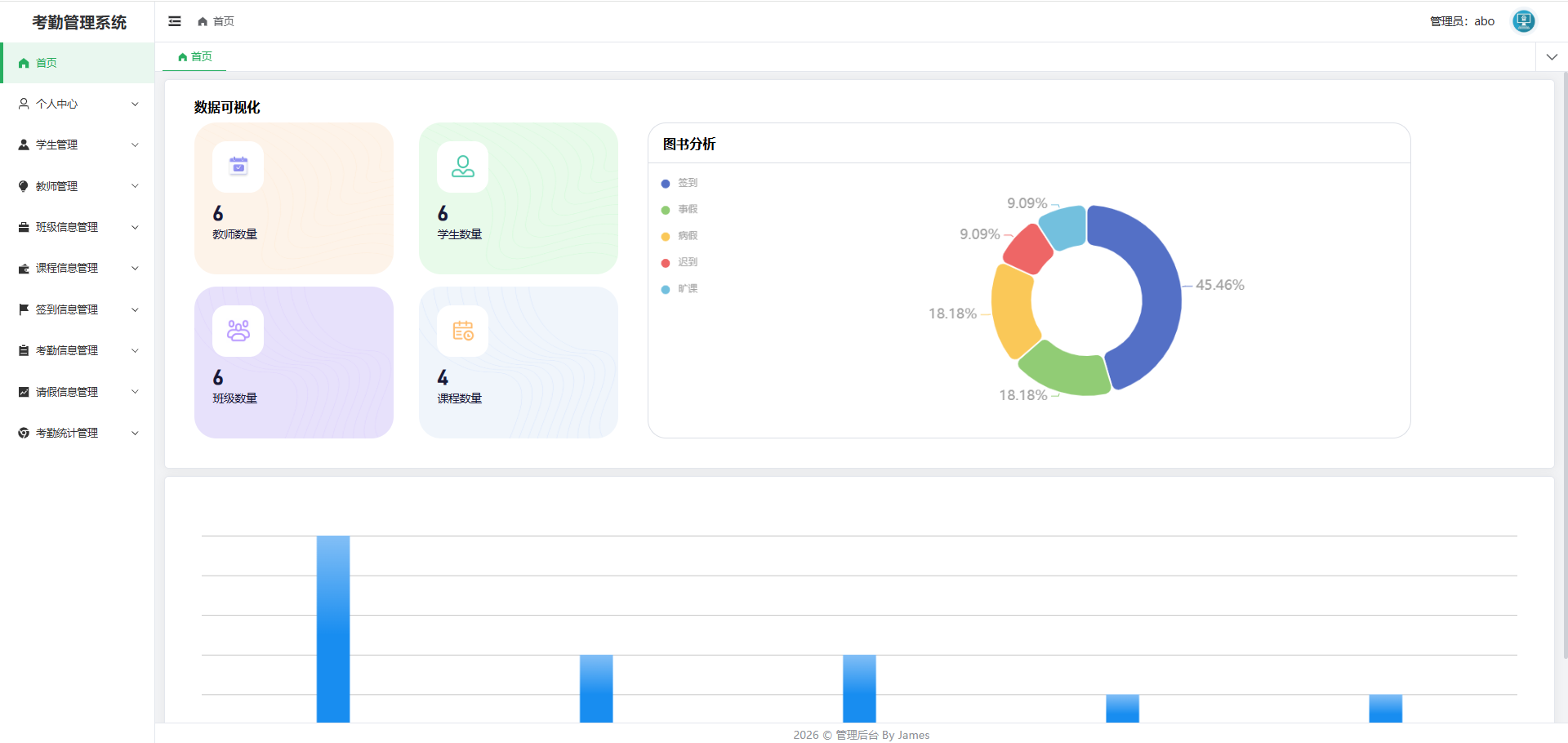Screen dimensions: 1568x743
Task: Expand the 学生管理 chevron
Action: coord(135,145)
